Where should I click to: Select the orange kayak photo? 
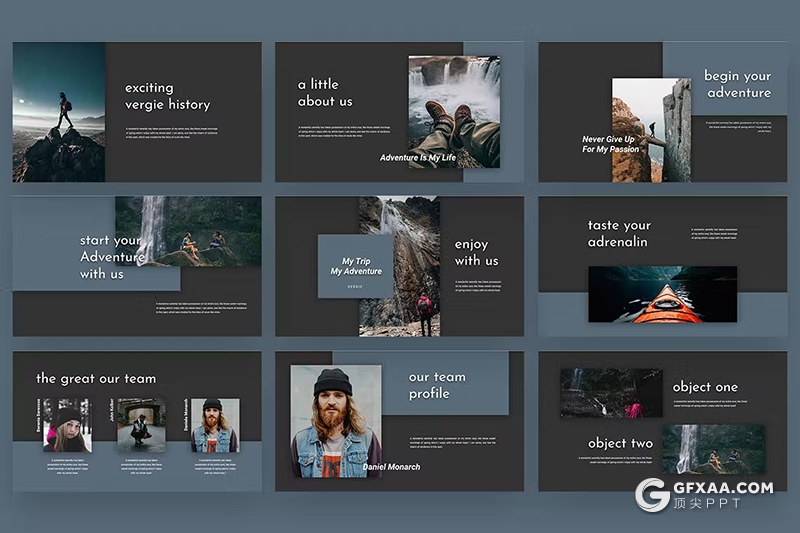[662, 294]
